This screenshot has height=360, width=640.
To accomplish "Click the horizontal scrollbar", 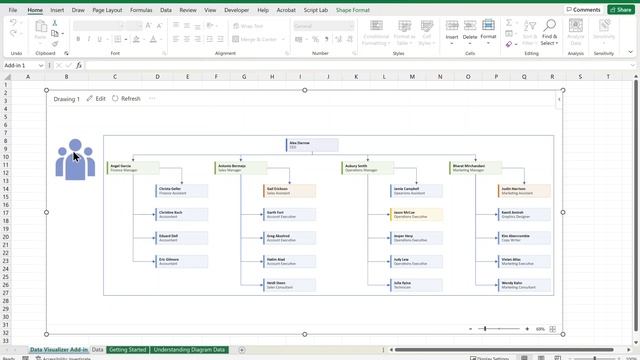I will (504, 350).
